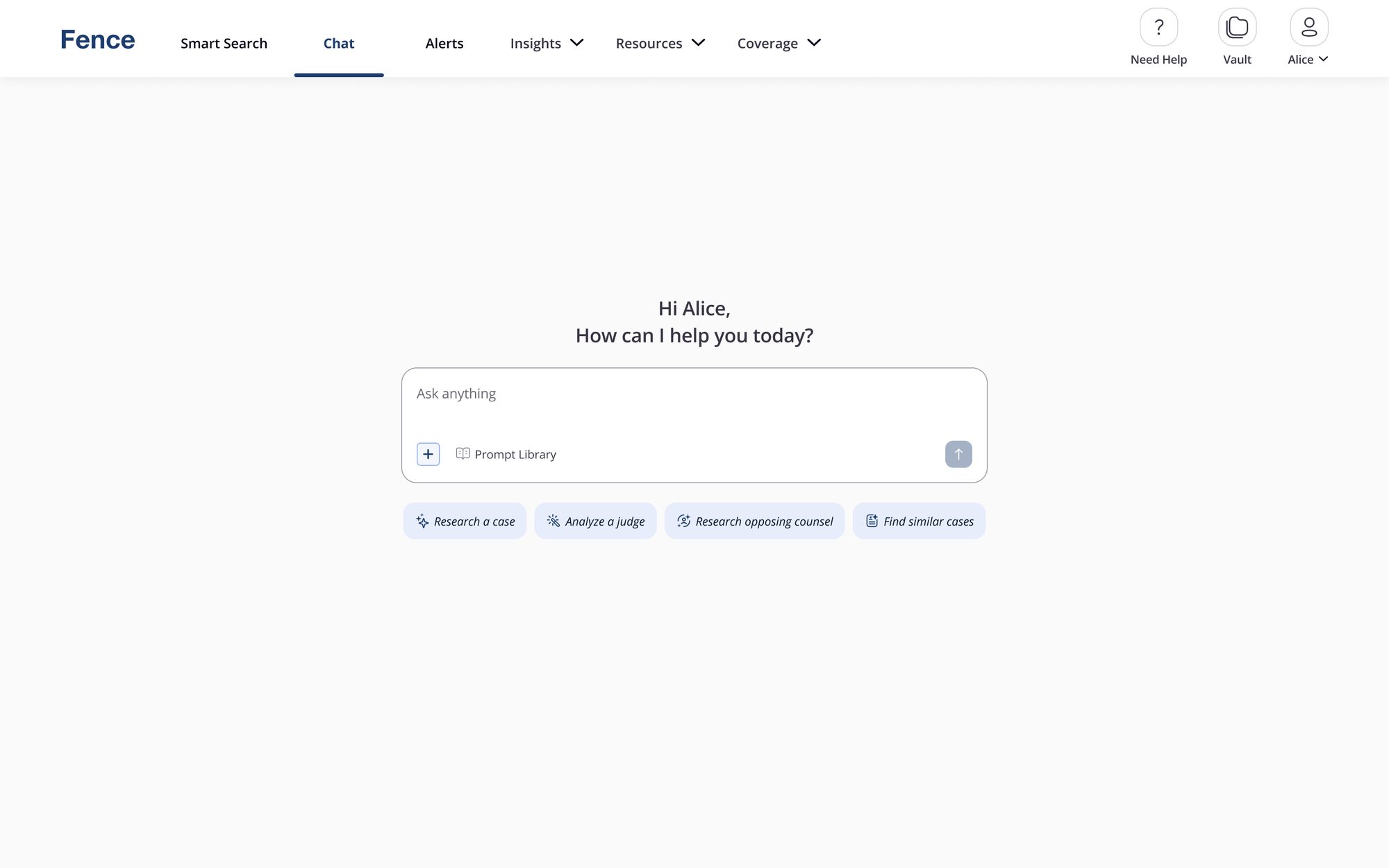Open the Resources menu label
1389x868 pixels.
point(649,43)
